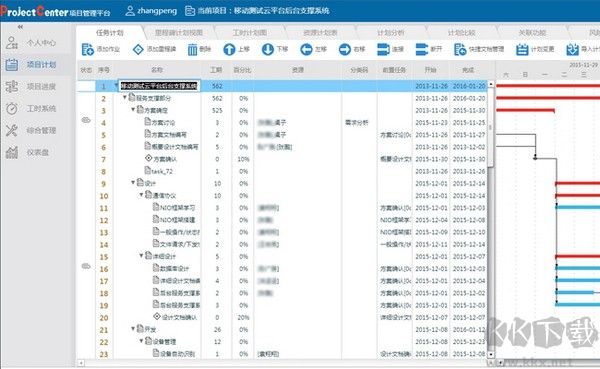600x369 pixels.
Task: Open 工时系统 (timesheet) in sidebar
Action: tap(31, 108)
